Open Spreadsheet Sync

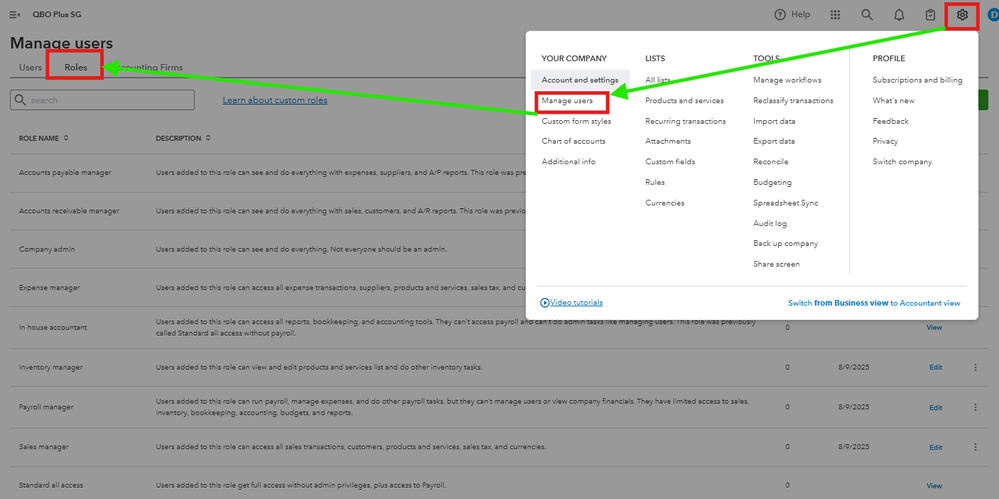786,203
